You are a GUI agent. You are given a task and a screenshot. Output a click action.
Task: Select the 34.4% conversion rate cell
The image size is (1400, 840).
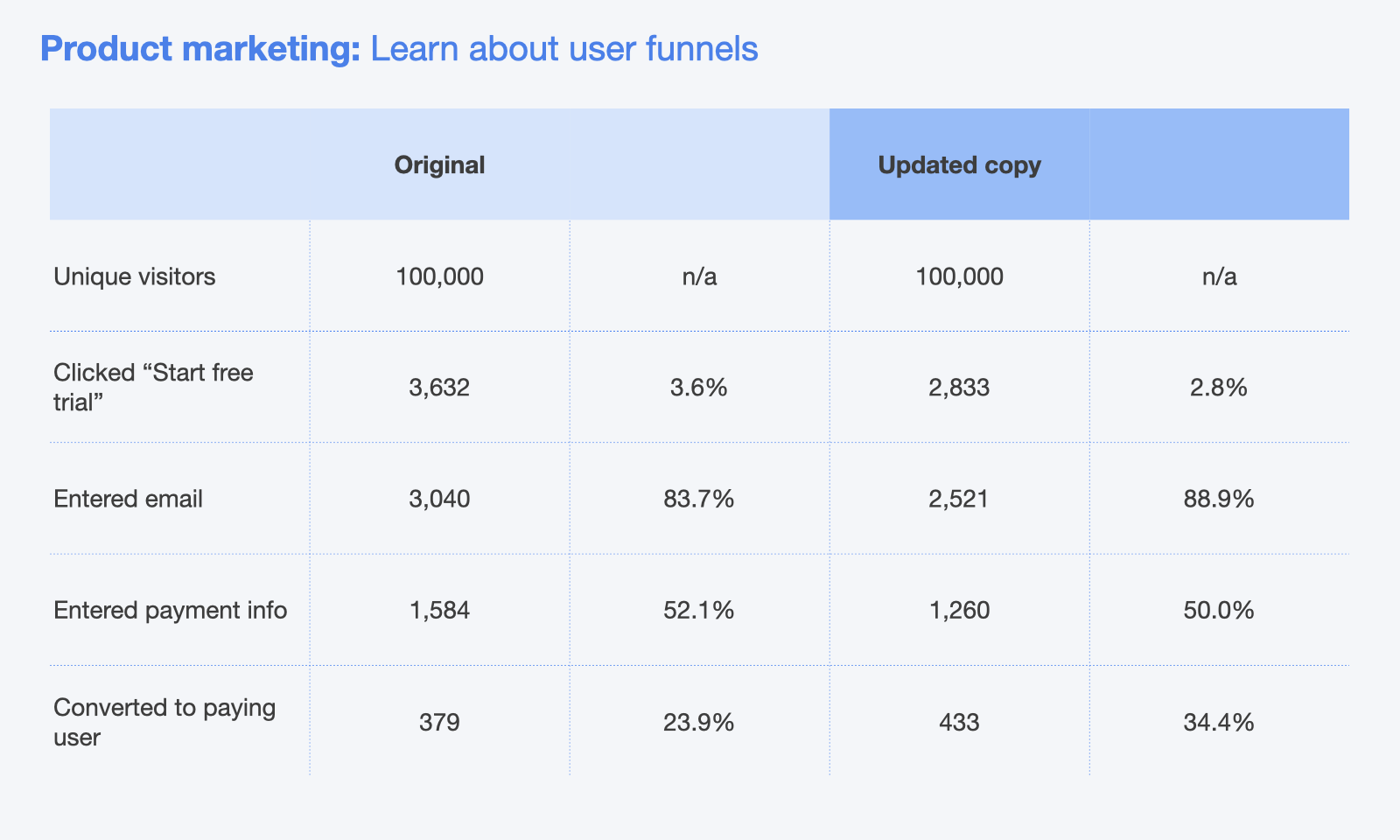coord(1218,723)
